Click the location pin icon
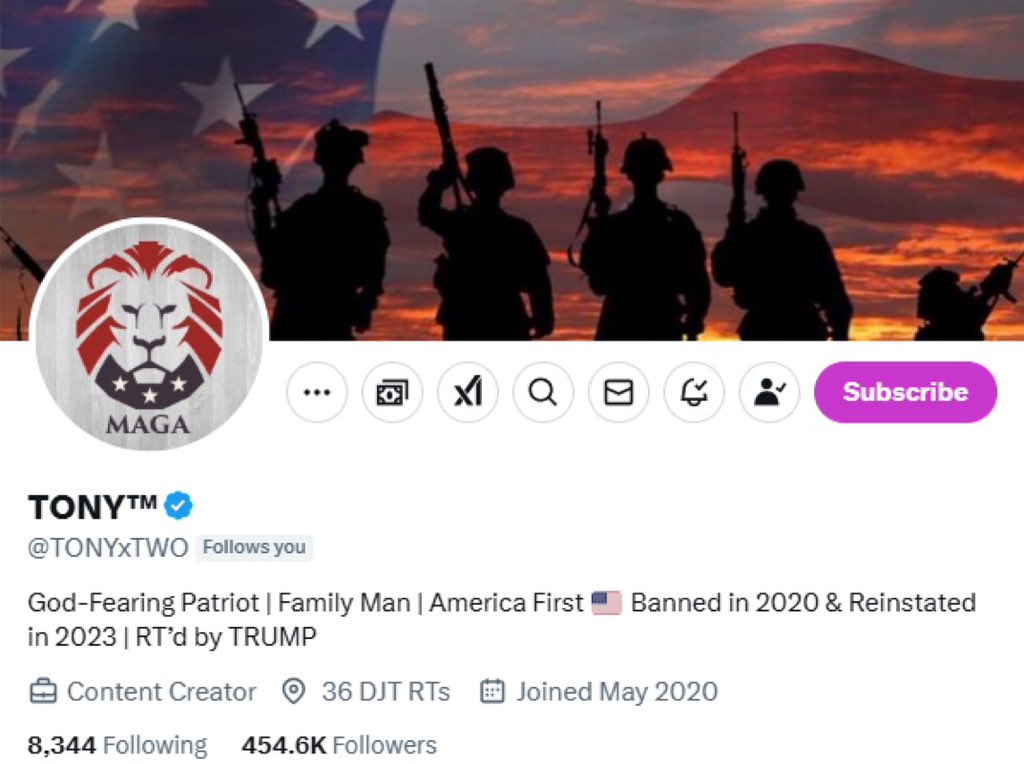 293,692
